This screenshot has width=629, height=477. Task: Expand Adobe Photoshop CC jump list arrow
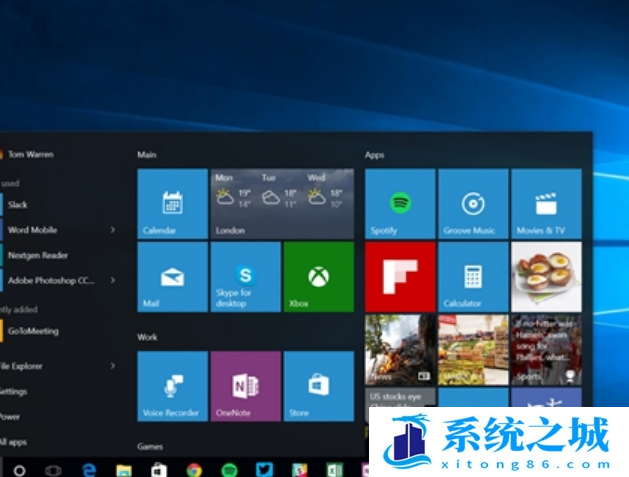113,280
